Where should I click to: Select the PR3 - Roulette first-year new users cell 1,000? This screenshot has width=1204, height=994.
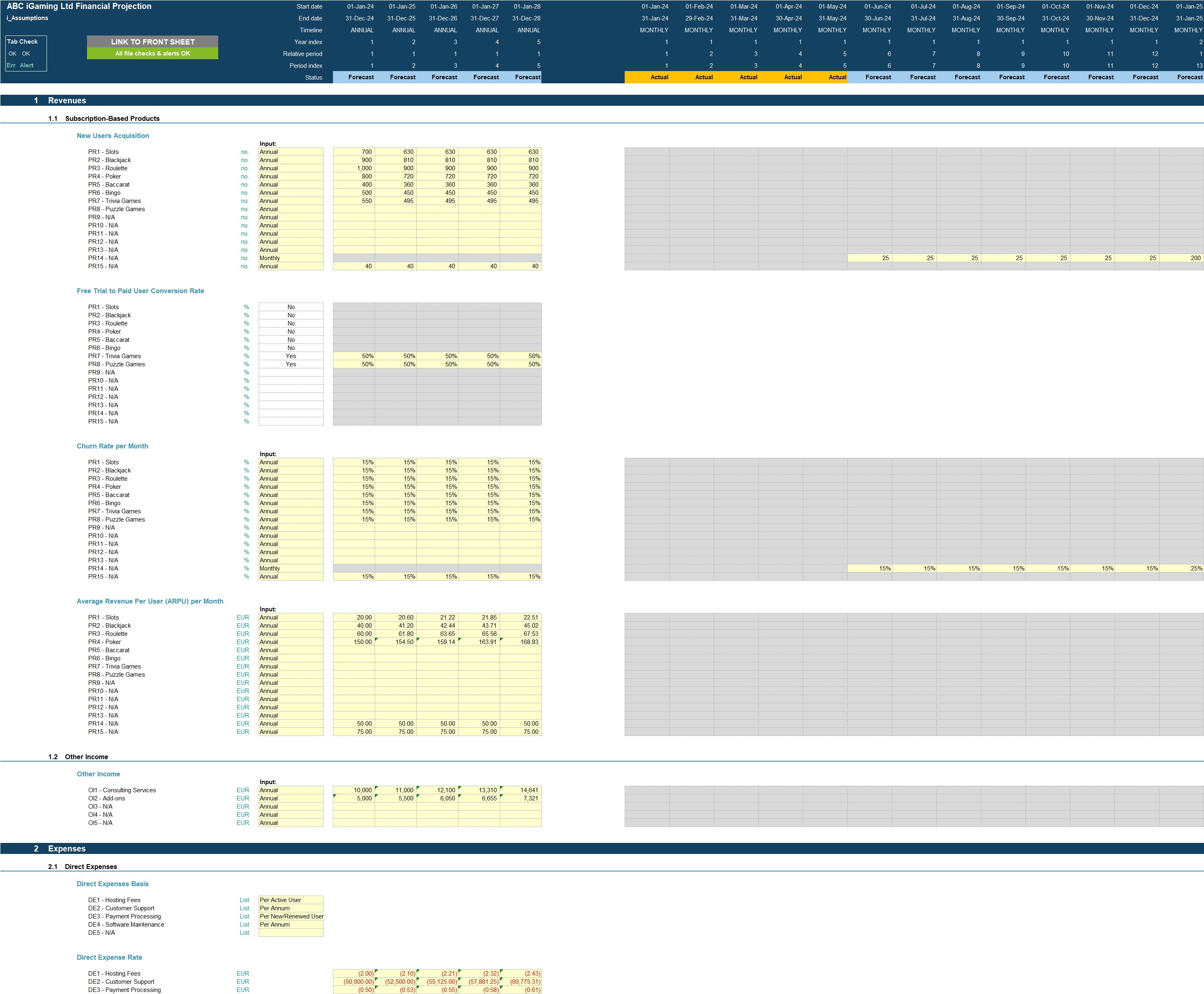[x=354, y=168]
